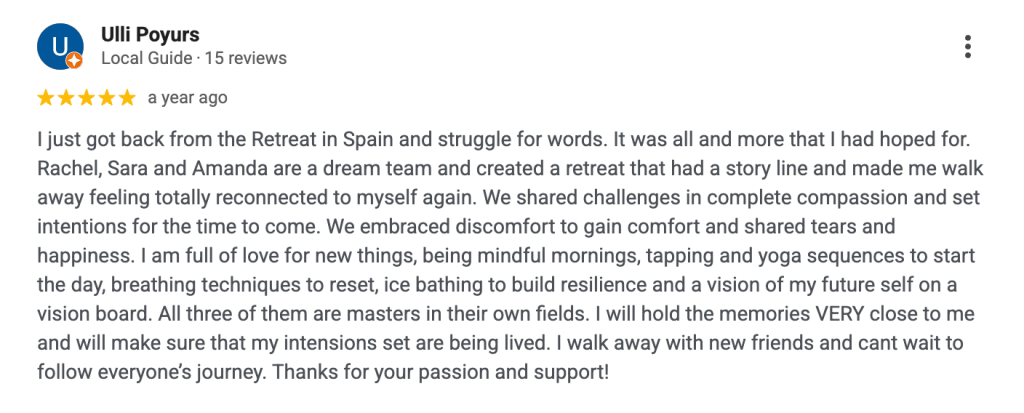Click the "15 reviews" count text
This screenshot has width=1024, height=413.
coord(245,58)
